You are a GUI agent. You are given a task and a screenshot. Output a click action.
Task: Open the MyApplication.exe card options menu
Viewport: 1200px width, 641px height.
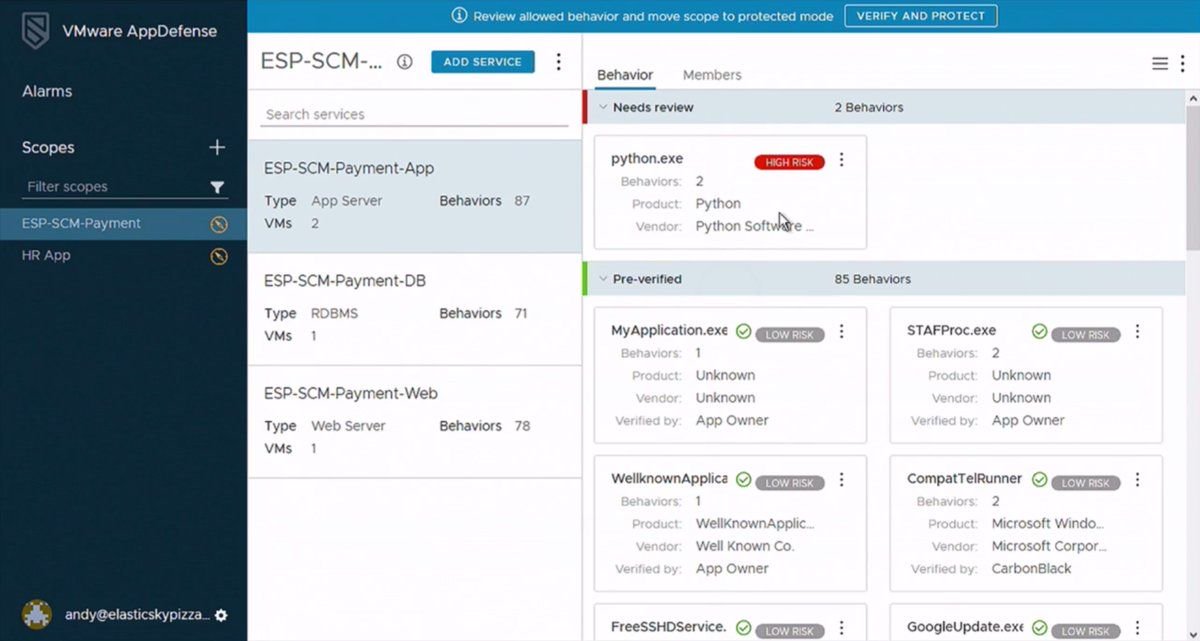841,332
